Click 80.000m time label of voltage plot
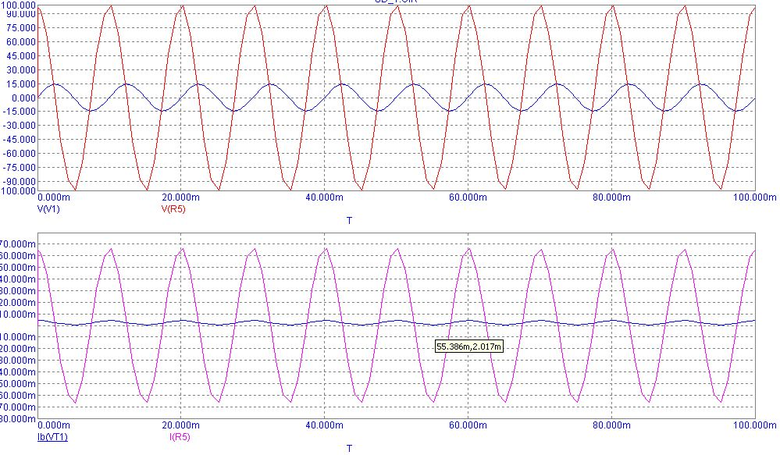The height and width of the screenshot is (455, 780). pyautogui.click(x=611, y=197)
